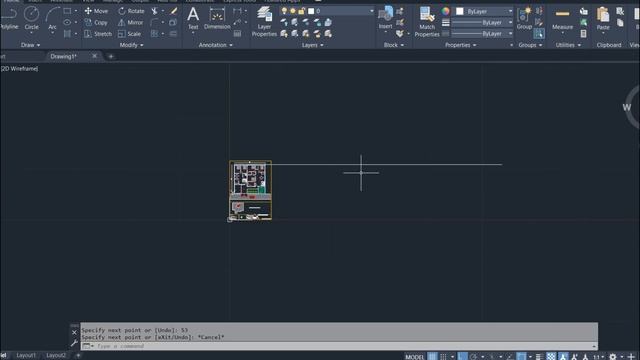Toggle object snap in status bar

[521, 357]
